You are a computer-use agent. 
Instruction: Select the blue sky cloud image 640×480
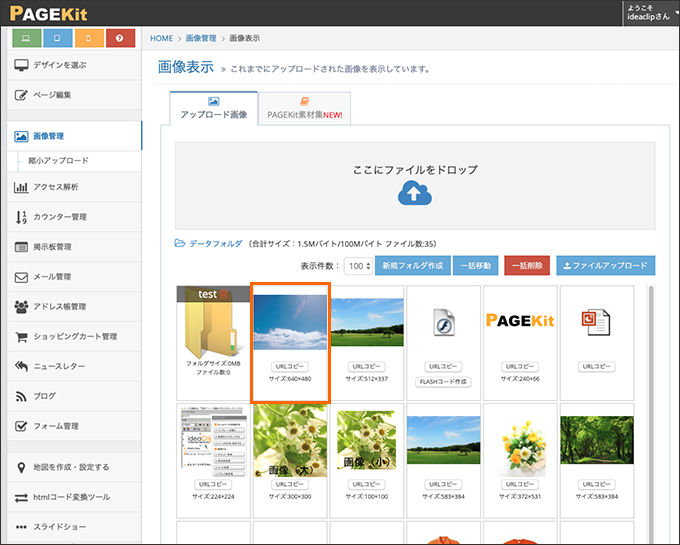click(290, 322)
